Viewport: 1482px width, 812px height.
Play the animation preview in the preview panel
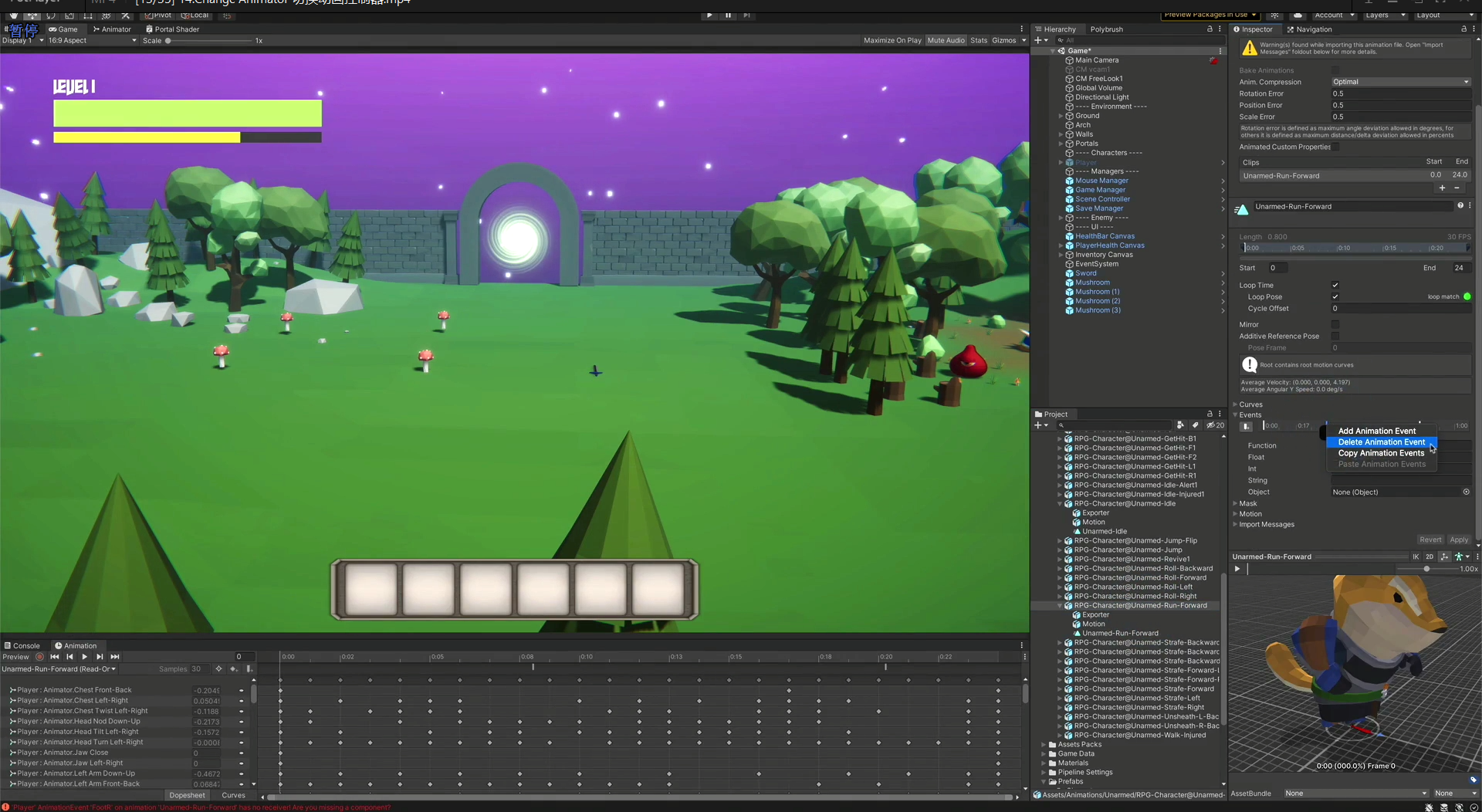[x=1237, y=569]
